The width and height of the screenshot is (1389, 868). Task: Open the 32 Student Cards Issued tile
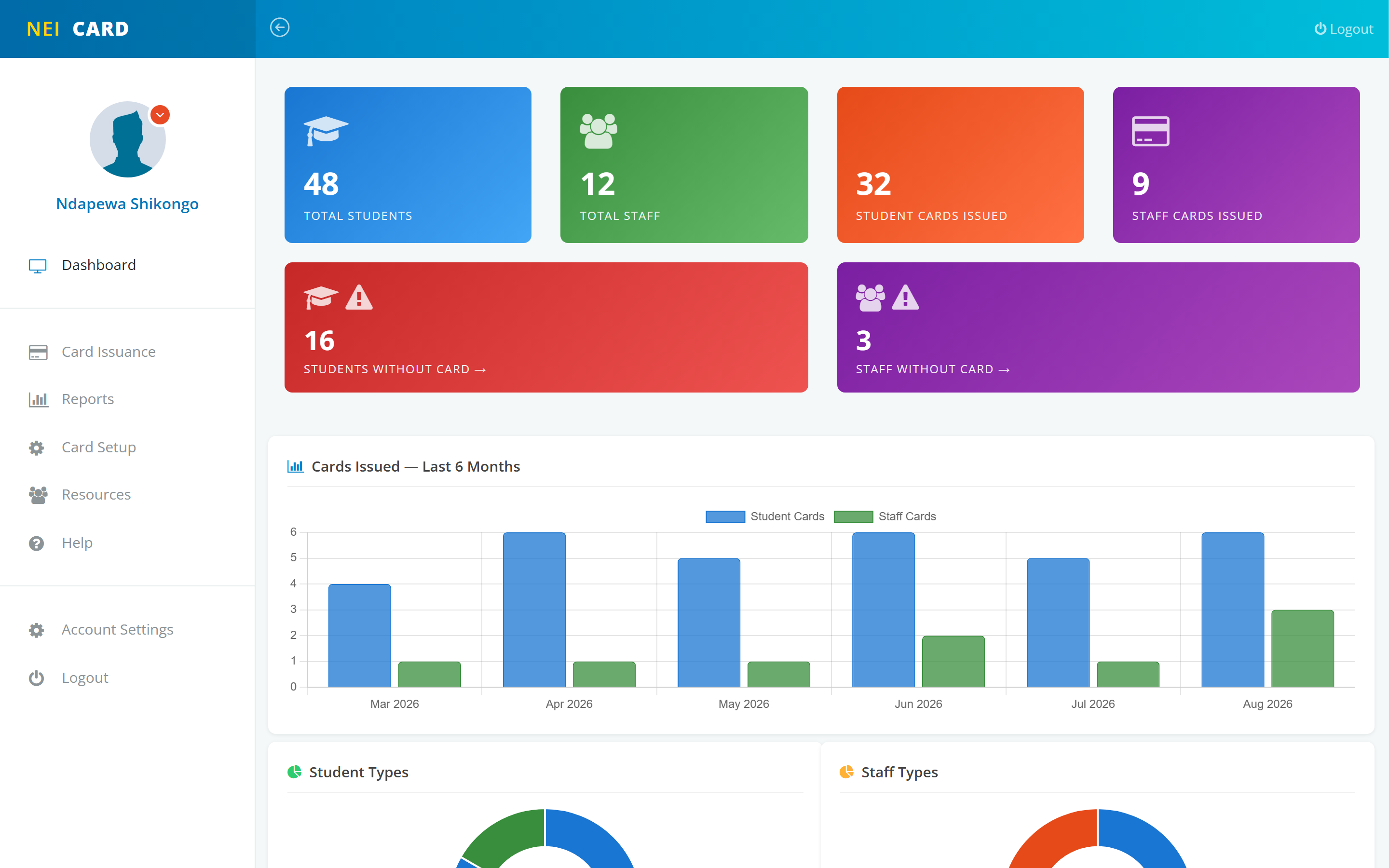(960, 165)
